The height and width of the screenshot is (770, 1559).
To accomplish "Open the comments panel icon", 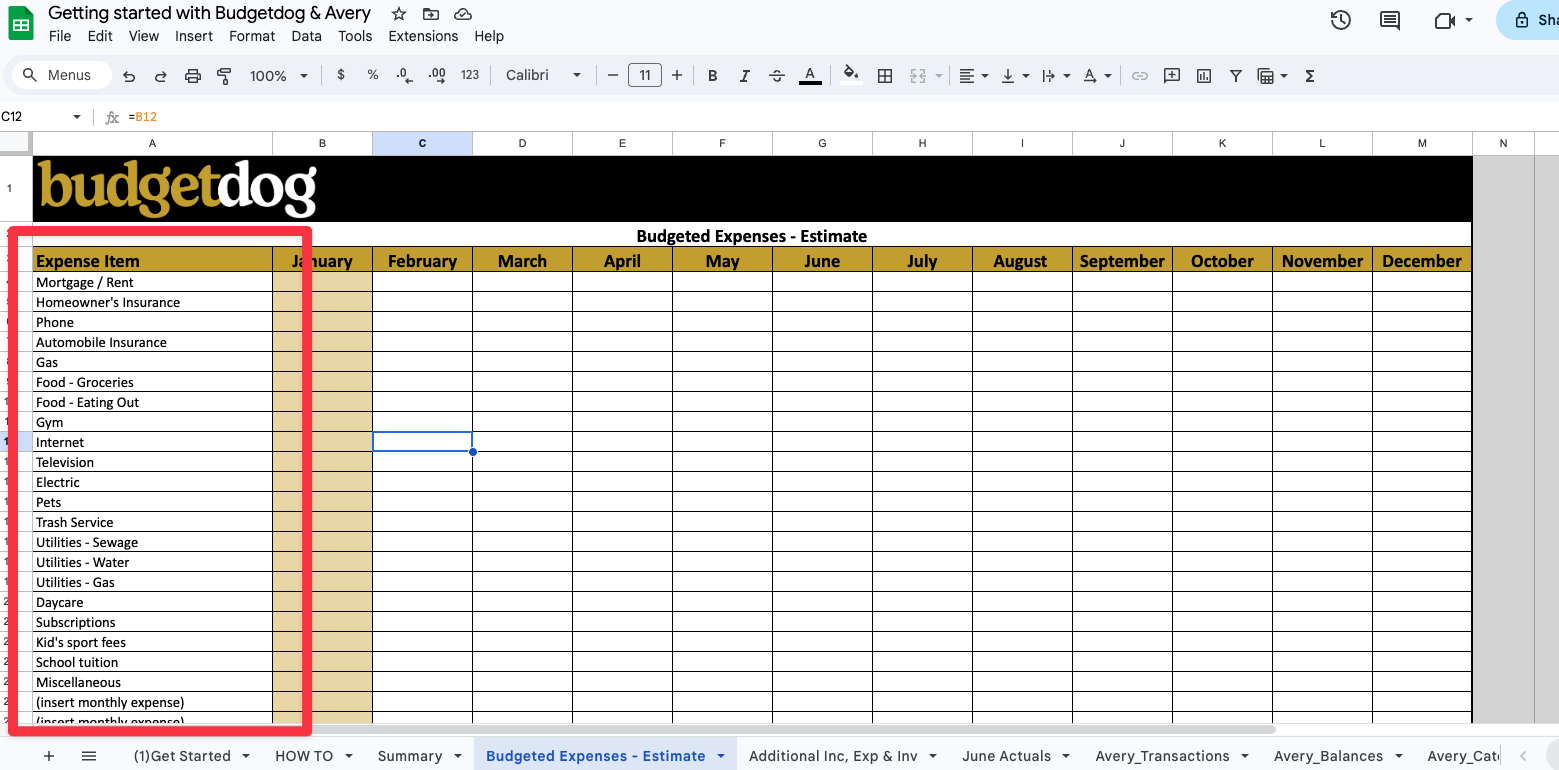I will (x=1389, y=21).
